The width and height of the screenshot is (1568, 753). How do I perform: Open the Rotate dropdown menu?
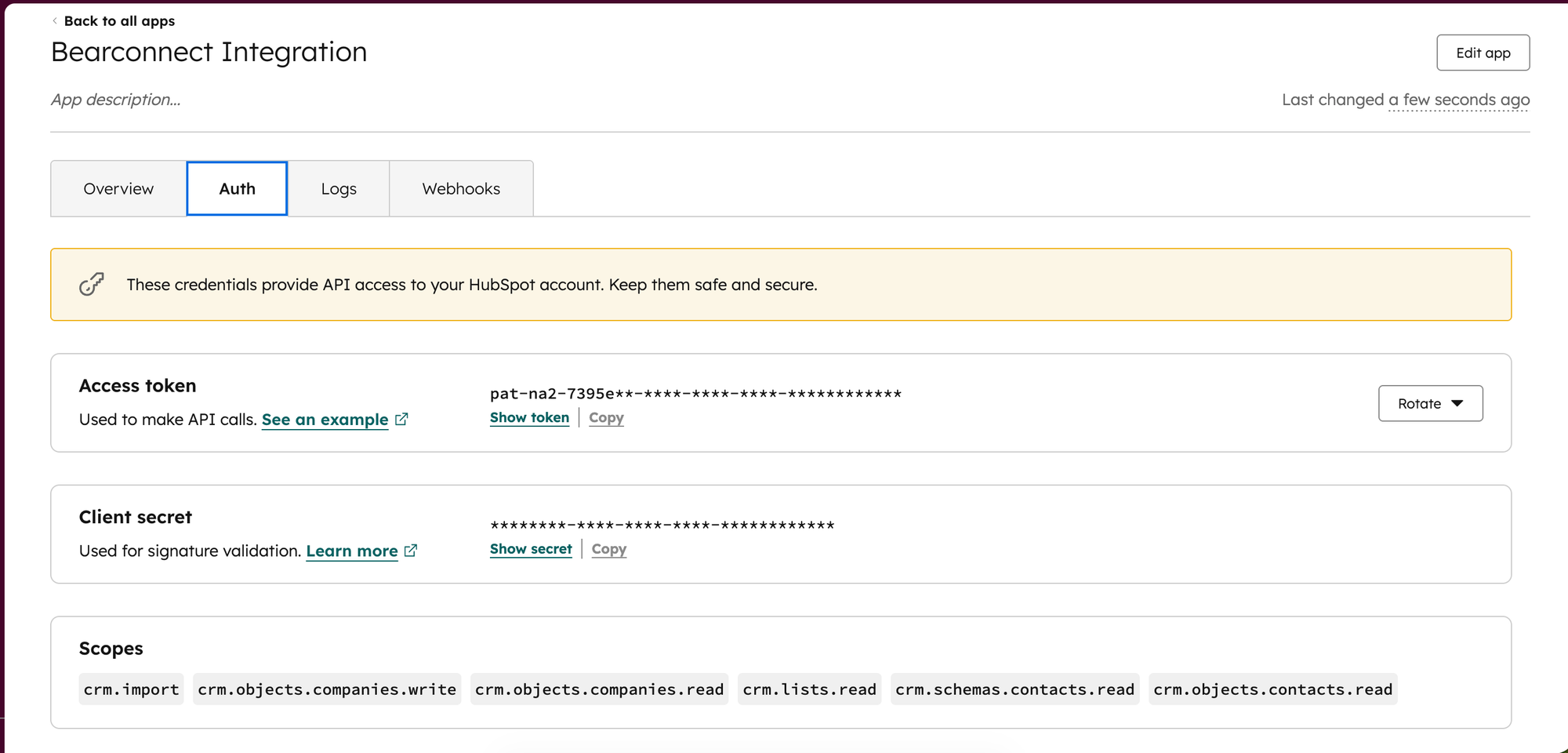click(1430, 403)
